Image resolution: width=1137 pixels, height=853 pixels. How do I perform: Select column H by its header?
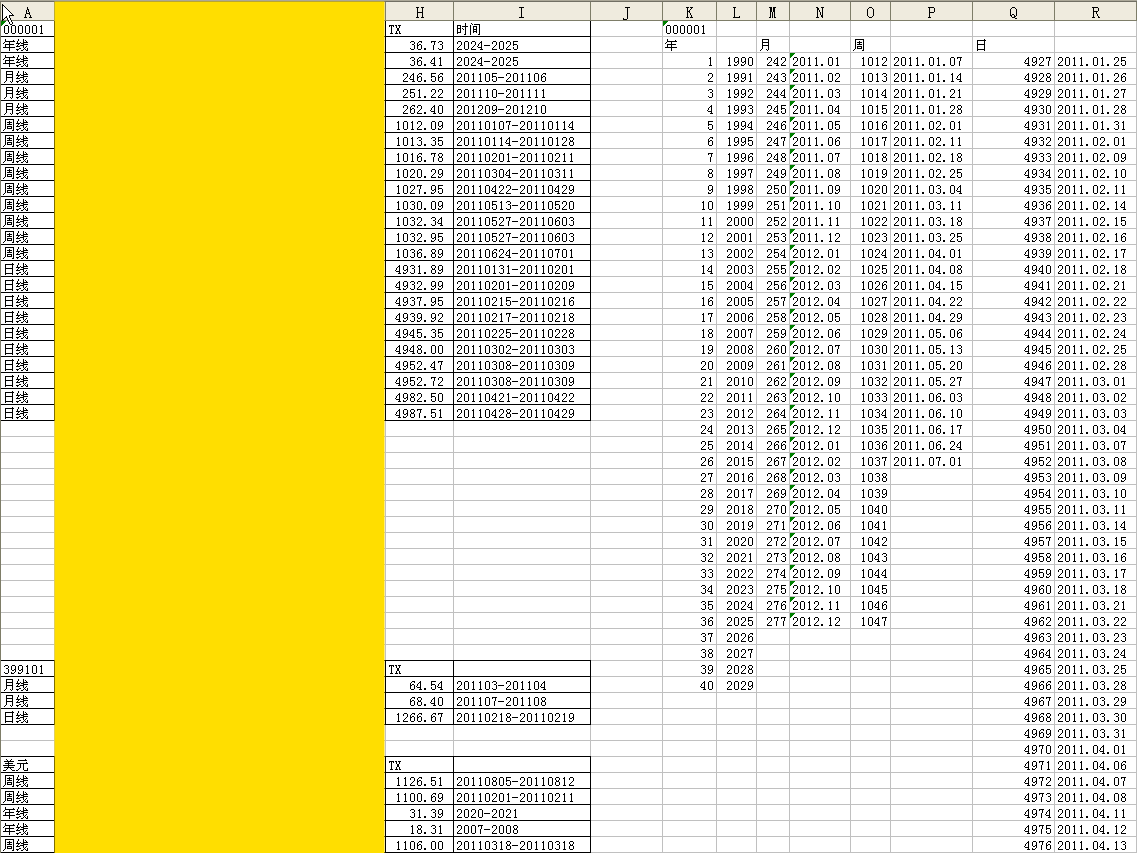(418, 11)
